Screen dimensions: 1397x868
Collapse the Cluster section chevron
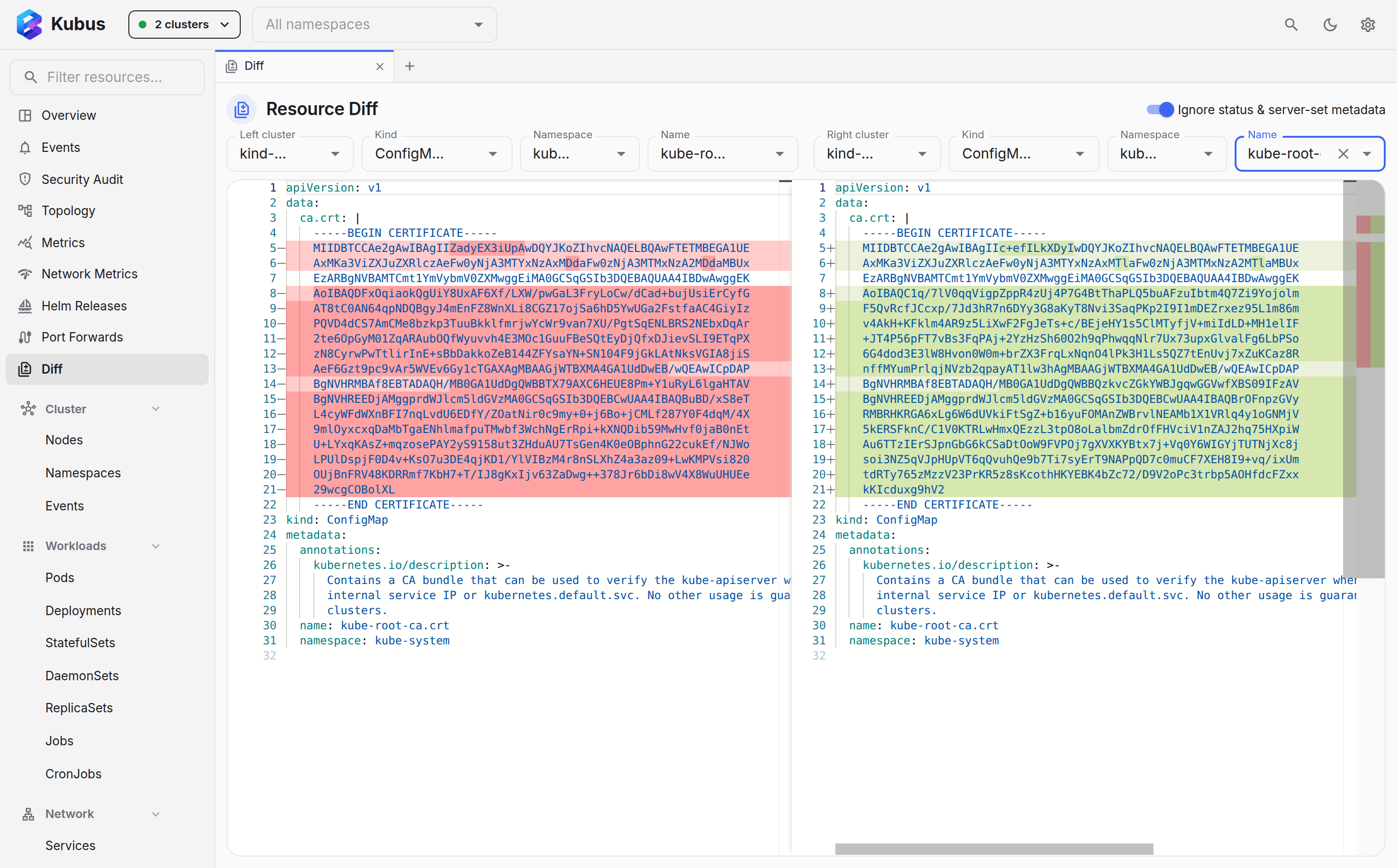click(156, 409)
